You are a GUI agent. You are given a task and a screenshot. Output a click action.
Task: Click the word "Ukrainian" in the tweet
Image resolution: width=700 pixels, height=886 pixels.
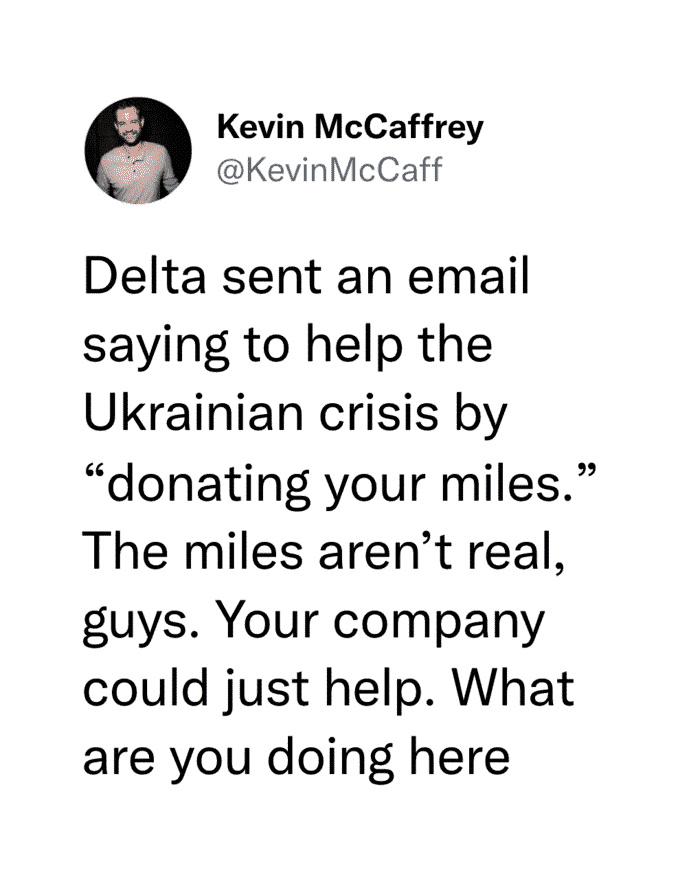coord(194,412)
